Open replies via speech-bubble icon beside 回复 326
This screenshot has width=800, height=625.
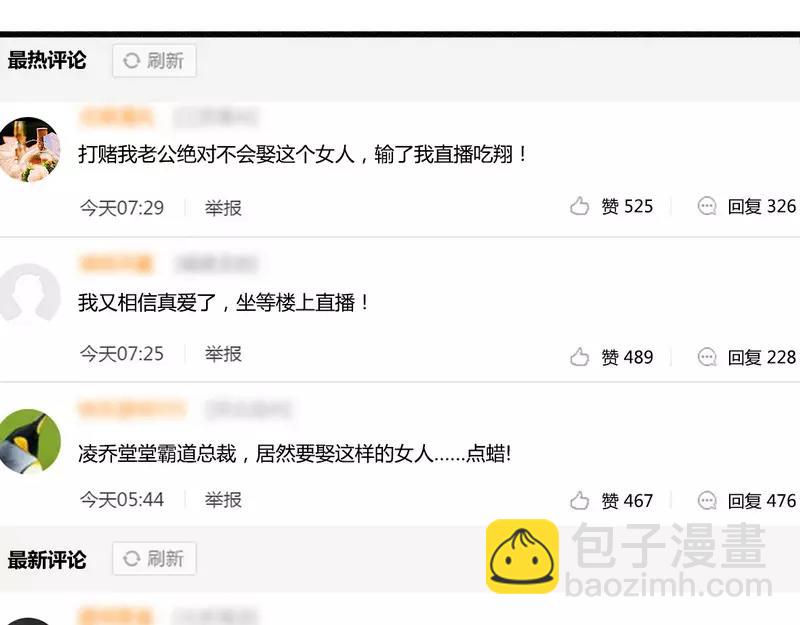(707, 206)
